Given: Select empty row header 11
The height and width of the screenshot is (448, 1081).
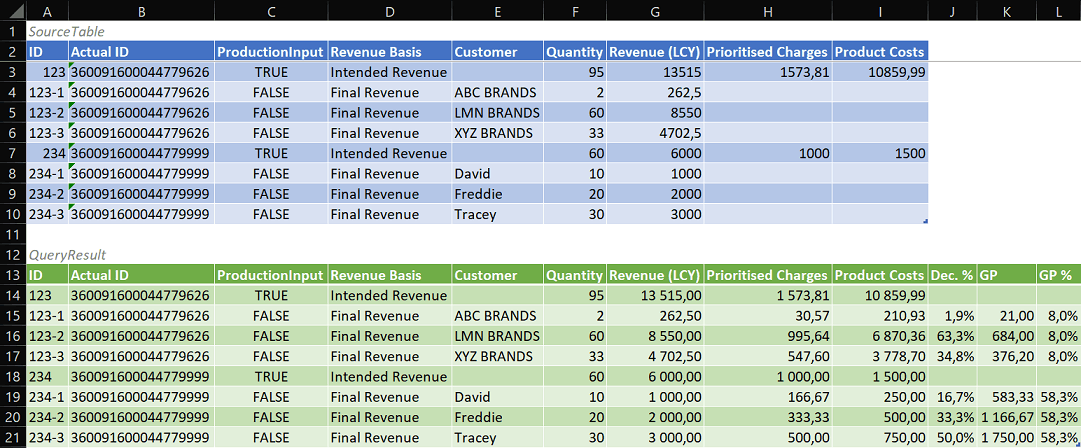Looking at the screenshot, I should (x=13, y=234).
